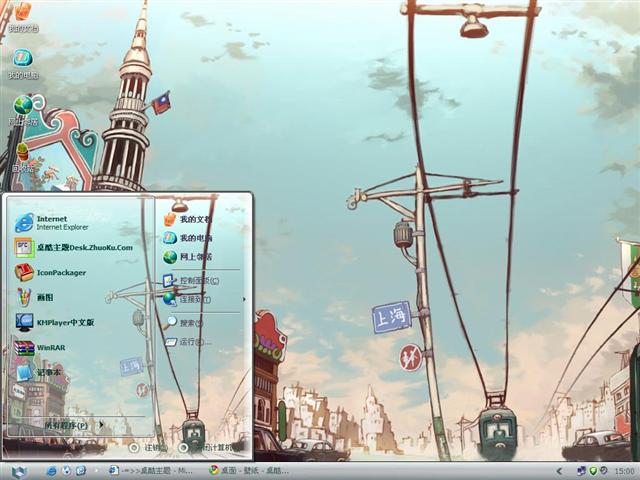Click the middle quick launch icon
The height and width of the screenshot is (480, 640).
pos(66,471)
